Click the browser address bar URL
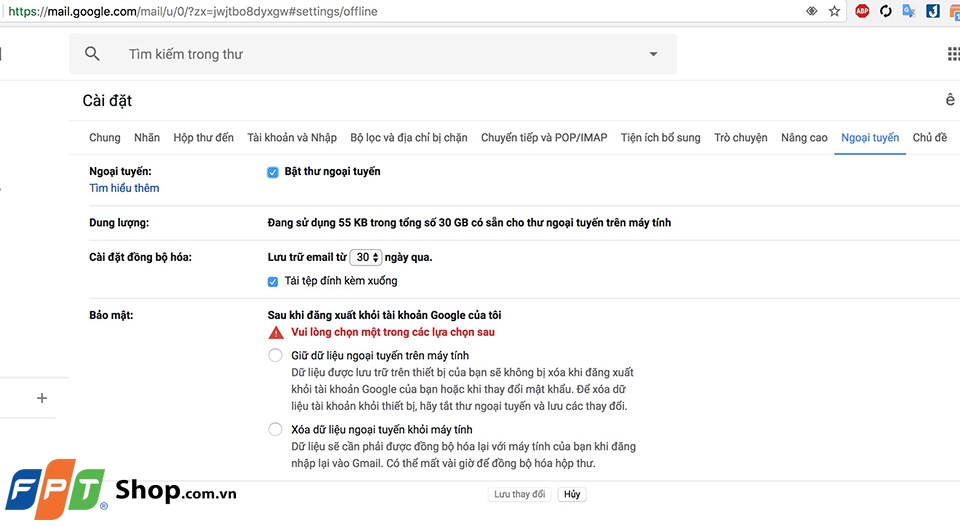The height and width of the screenshot is (526, 960). pos(193,11)
